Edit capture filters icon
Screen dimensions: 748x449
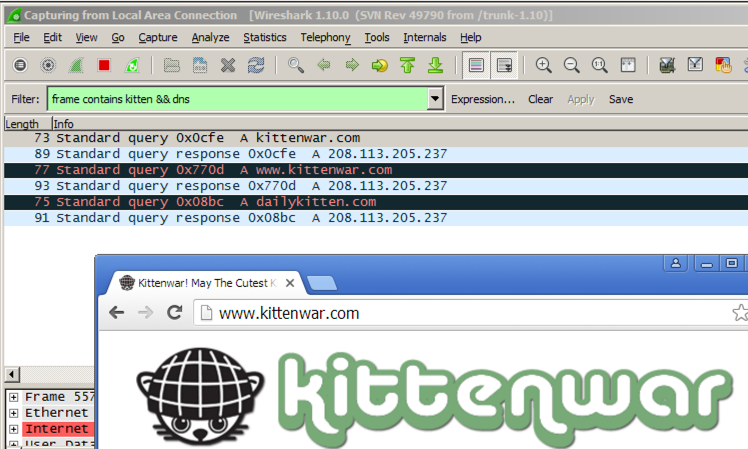tap(667, 65)
